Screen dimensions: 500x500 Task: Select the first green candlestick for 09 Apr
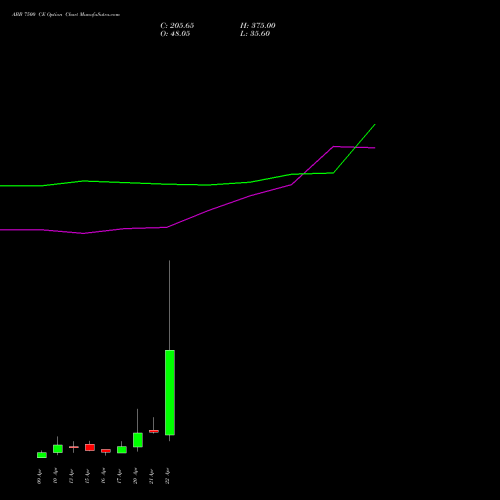click(42, 455)
